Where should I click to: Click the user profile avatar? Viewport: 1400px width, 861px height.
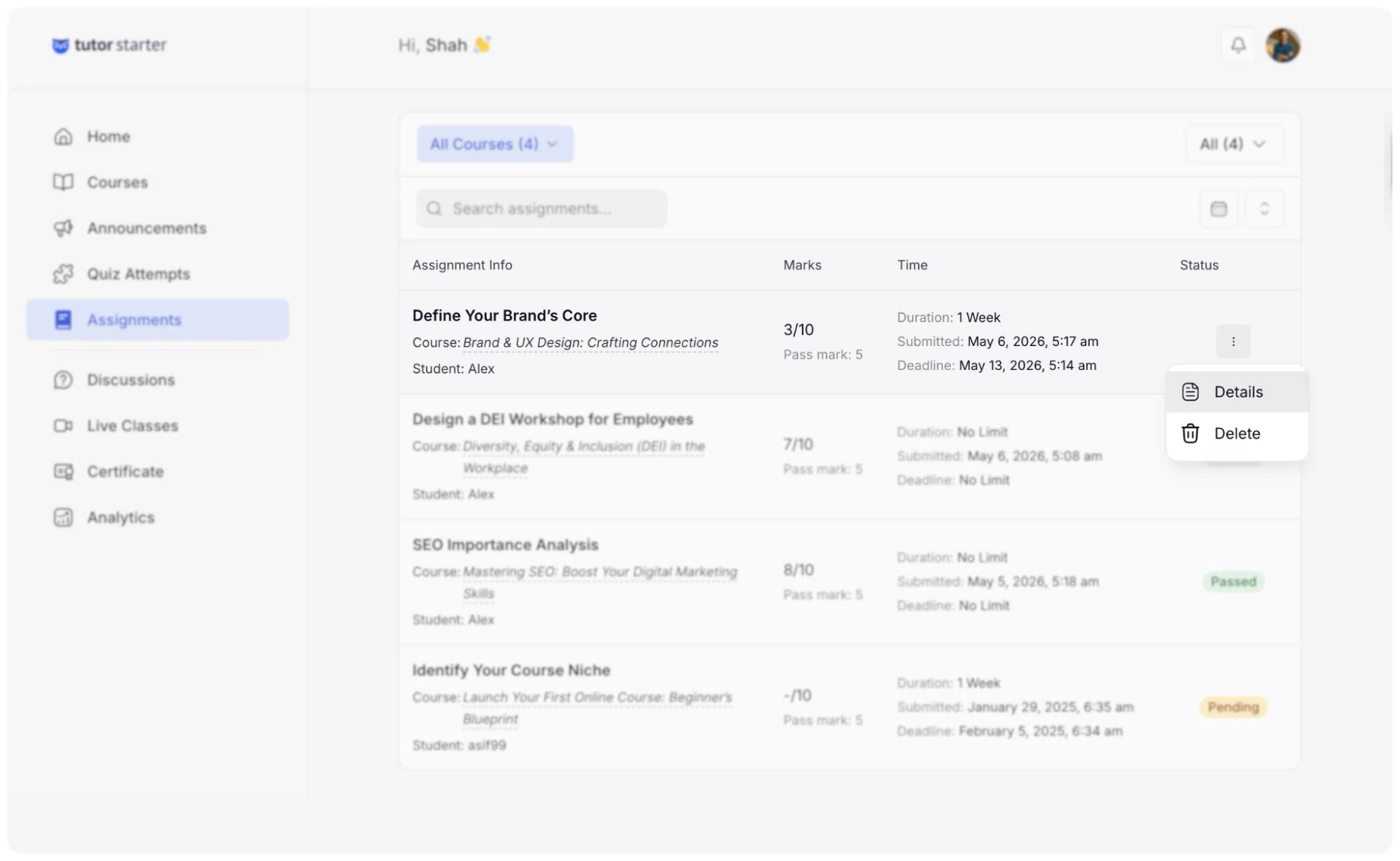click(1282, 46)
